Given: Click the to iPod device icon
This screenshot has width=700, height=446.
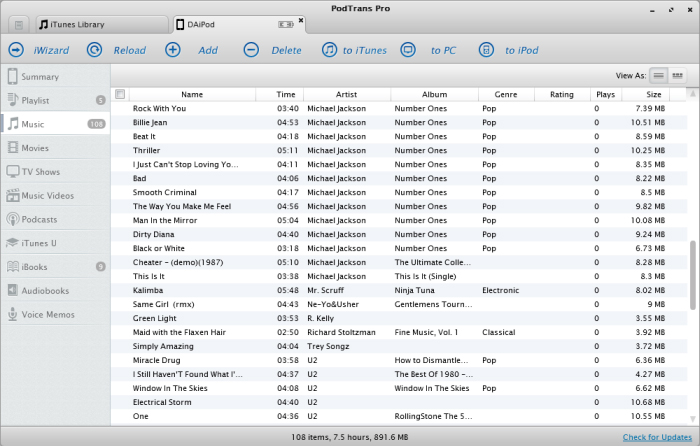Looking at the screenshot, I should 486,50.
